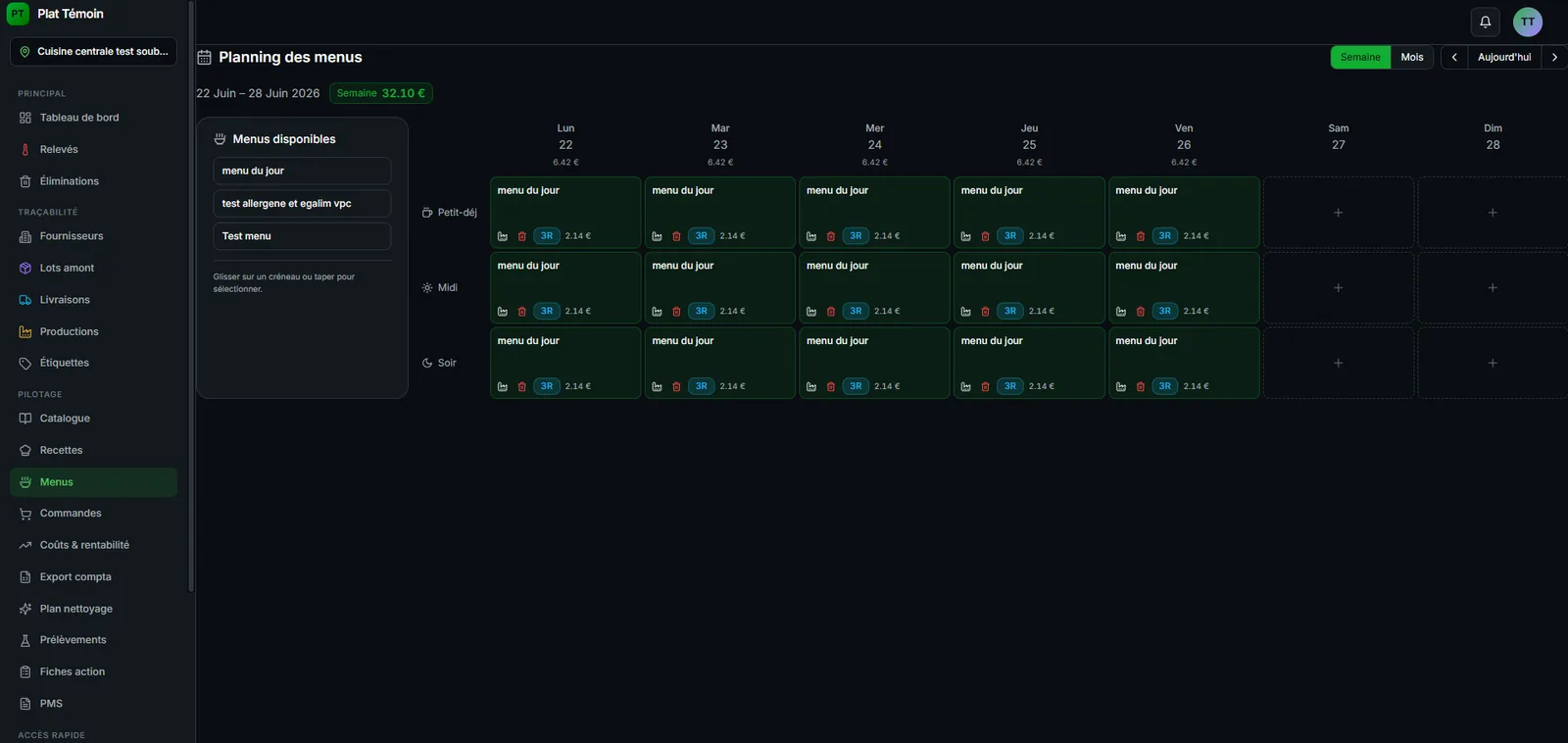
Task: Click the 3R badge on Tuesday's Soir menu
Action: tap(701, 386)
